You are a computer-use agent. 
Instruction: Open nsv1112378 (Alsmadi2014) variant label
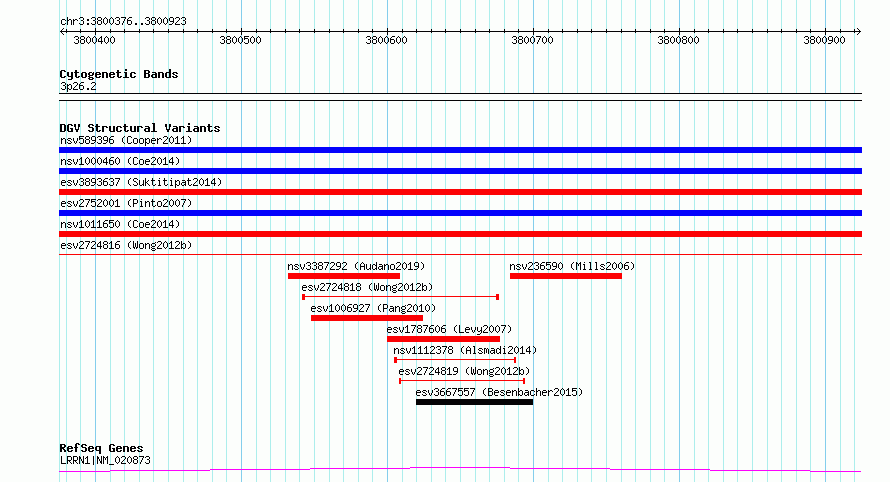(x=465, y=350)
